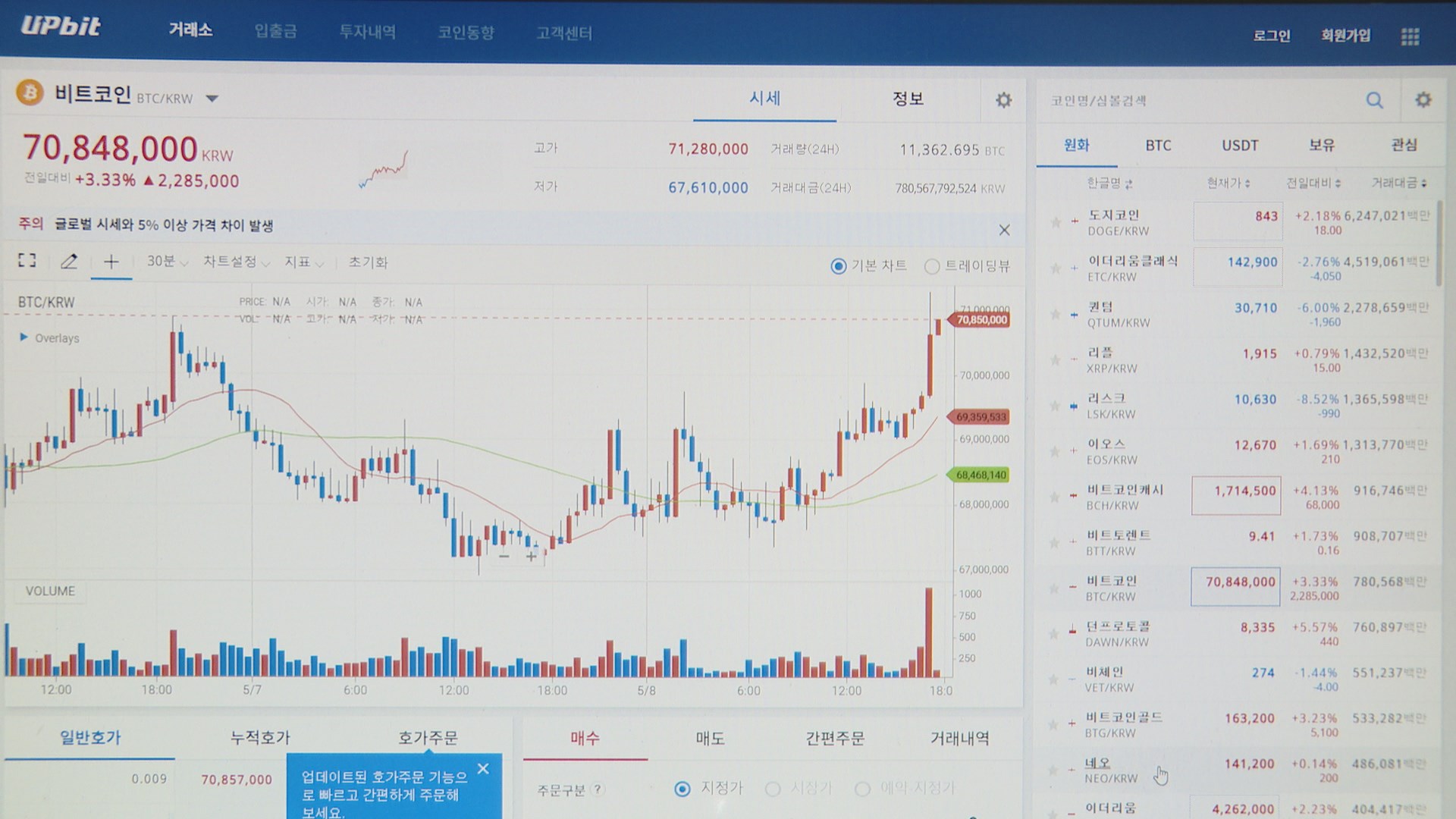Click the coin search magnifier icon
This screenshot has width=1456, height=819.
[x=1374, y=100]
